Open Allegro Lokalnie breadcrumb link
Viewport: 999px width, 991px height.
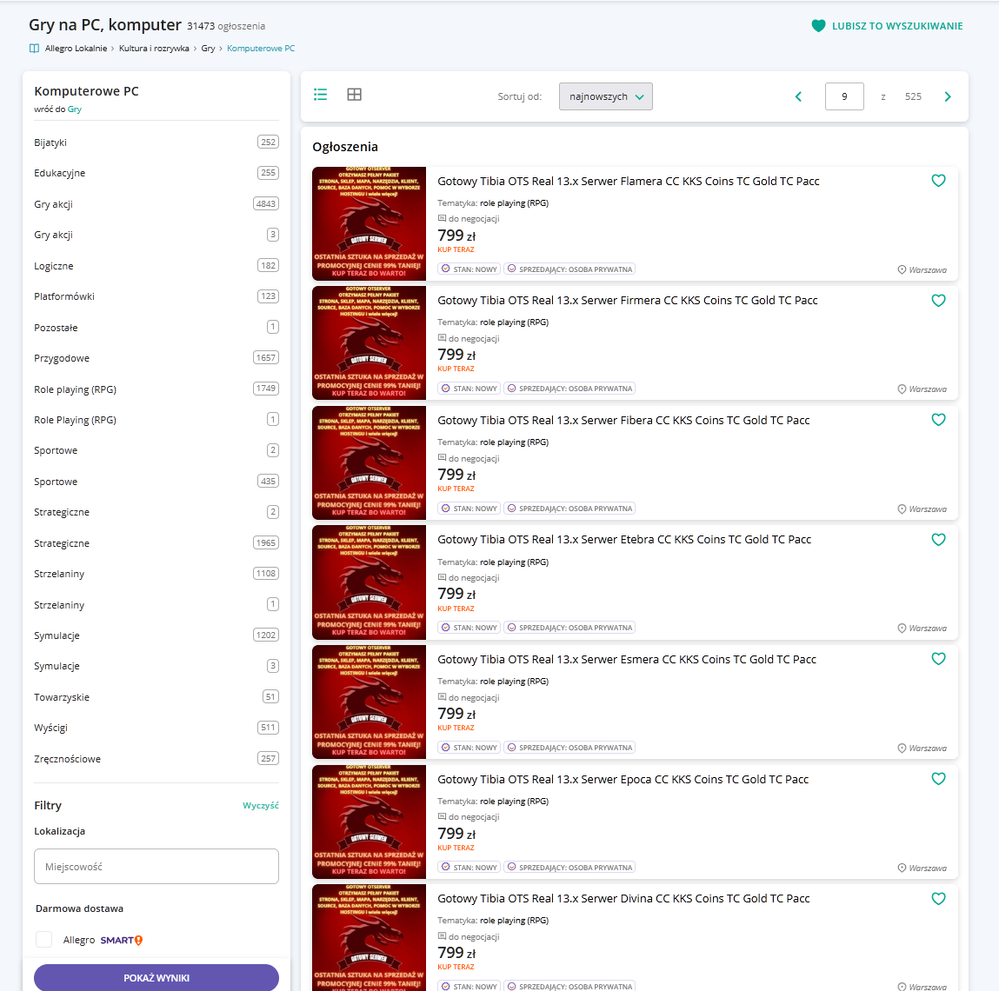tap(76, 48)
